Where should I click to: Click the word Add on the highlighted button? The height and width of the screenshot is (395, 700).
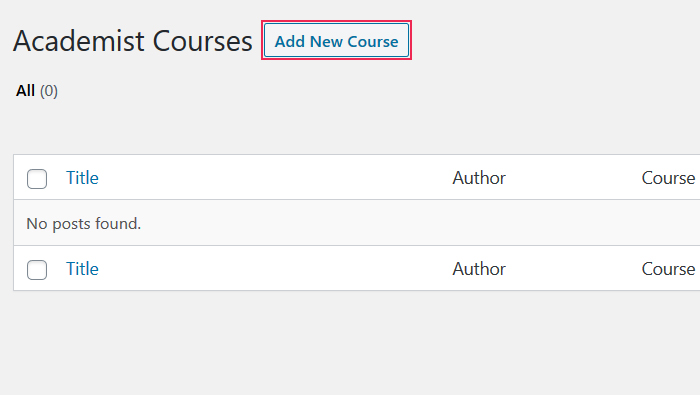290,42
